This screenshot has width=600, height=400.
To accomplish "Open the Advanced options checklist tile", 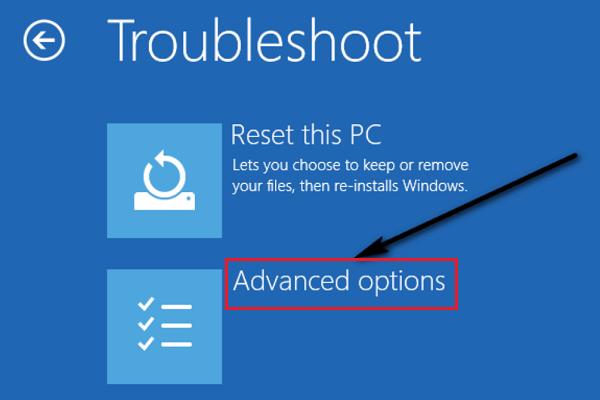I will pyautogui.click(x=165, y=327).
